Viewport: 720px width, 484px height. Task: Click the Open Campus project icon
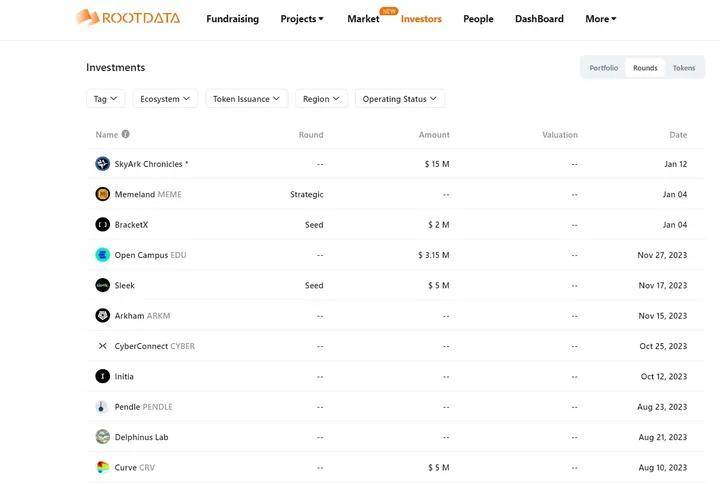click(x=102, y=254)
